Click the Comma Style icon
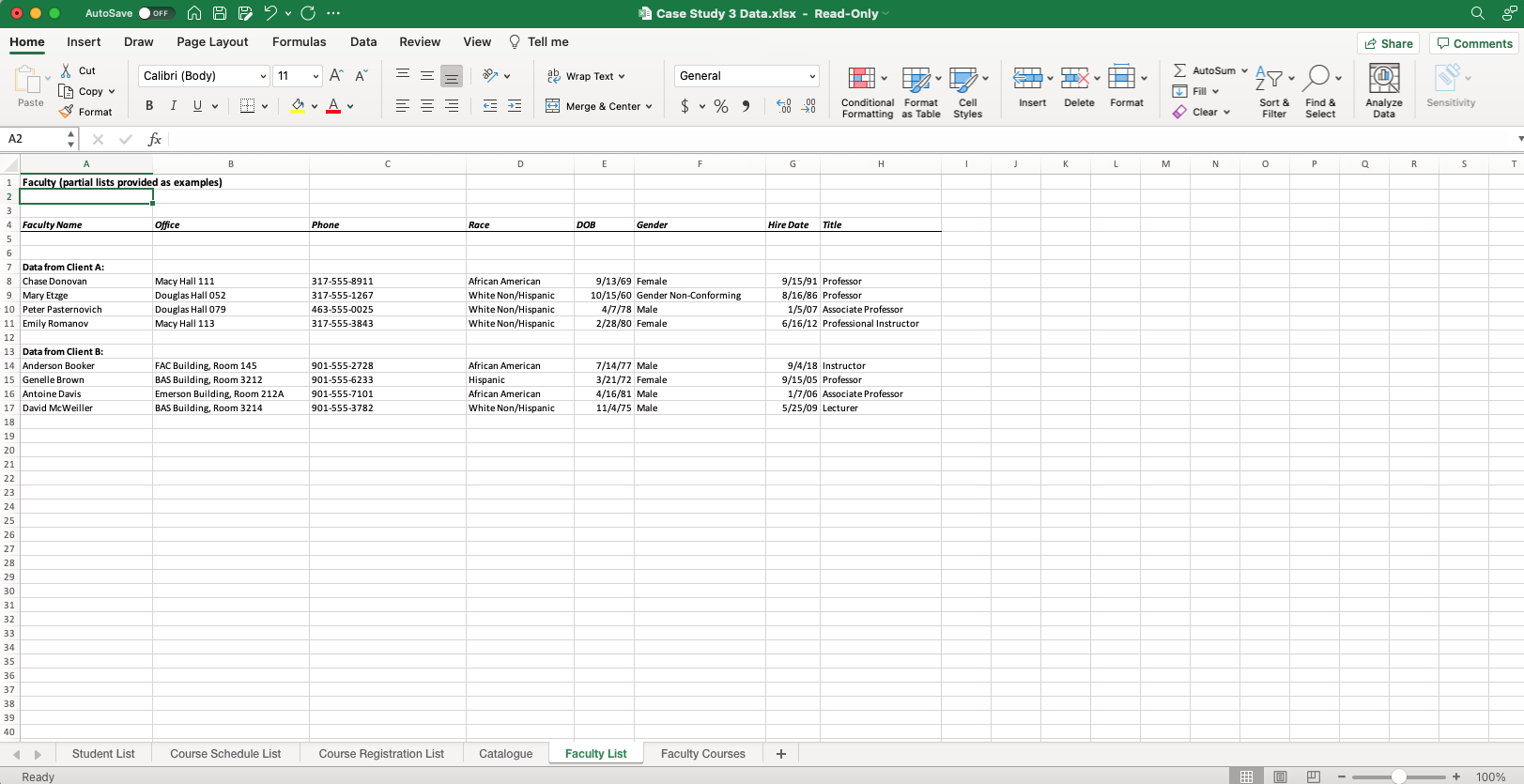This screenshot has height=784, width=1524. 746,106
